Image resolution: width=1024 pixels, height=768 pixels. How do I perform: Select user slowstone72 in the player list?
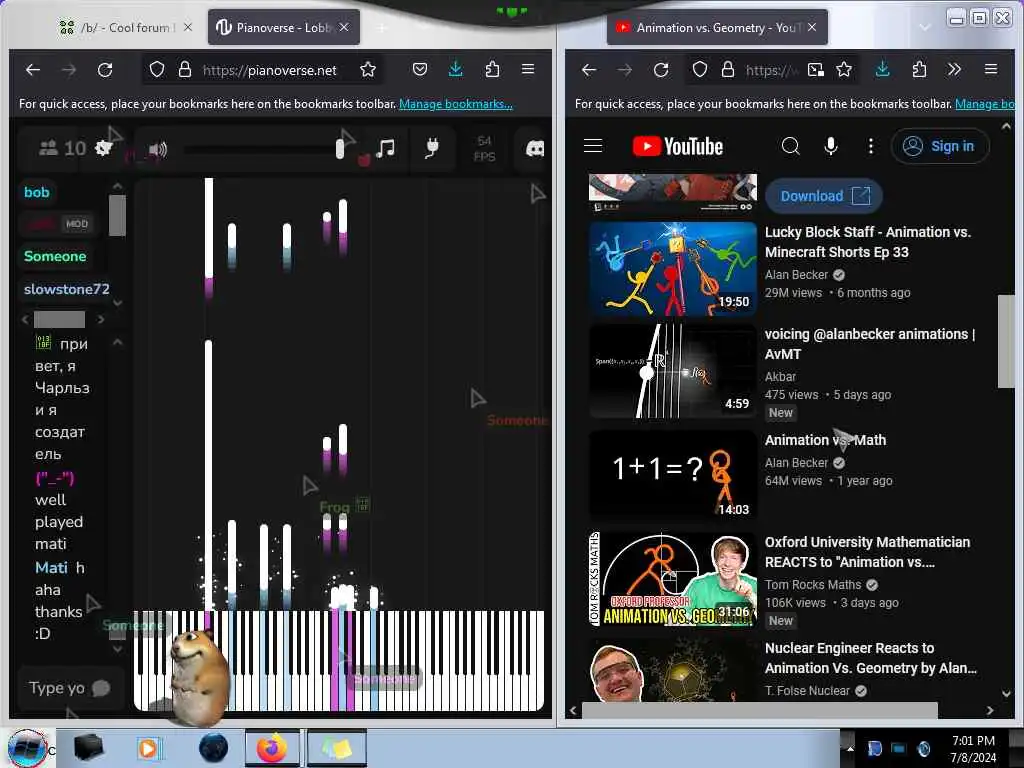point(67,289)
